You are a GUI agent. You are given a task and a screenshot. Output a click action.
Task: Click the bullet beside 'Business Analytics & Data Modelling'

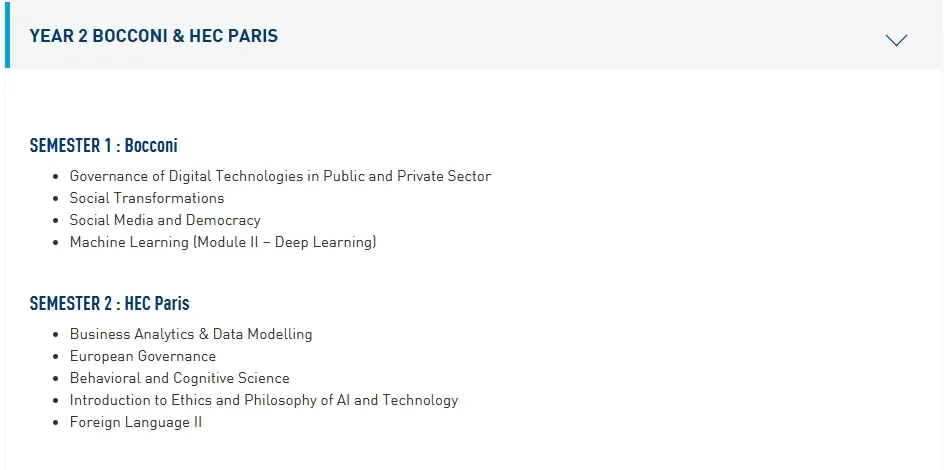tap(56, 335)
